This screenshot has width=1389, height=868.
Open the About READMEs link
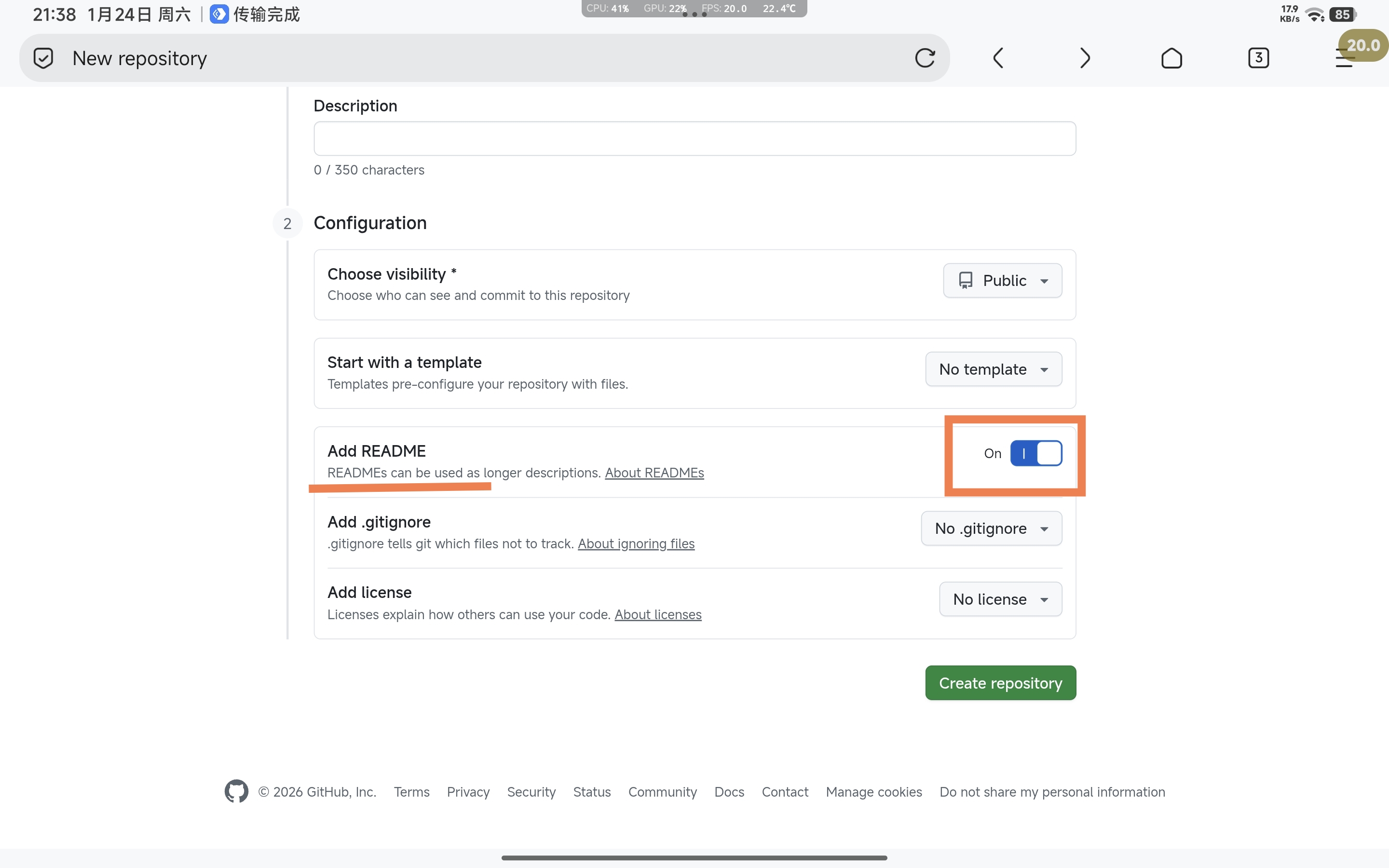(654, 473)
